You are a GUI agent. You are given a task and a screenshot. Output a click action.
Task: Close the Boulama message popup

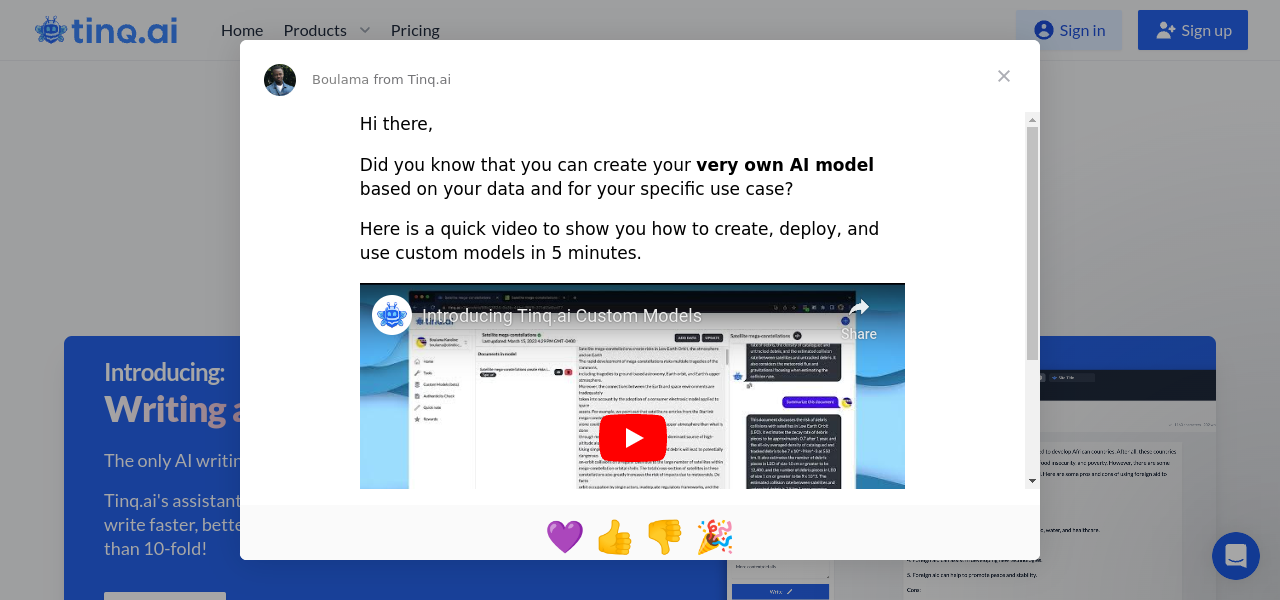(x=1004, y=76)
